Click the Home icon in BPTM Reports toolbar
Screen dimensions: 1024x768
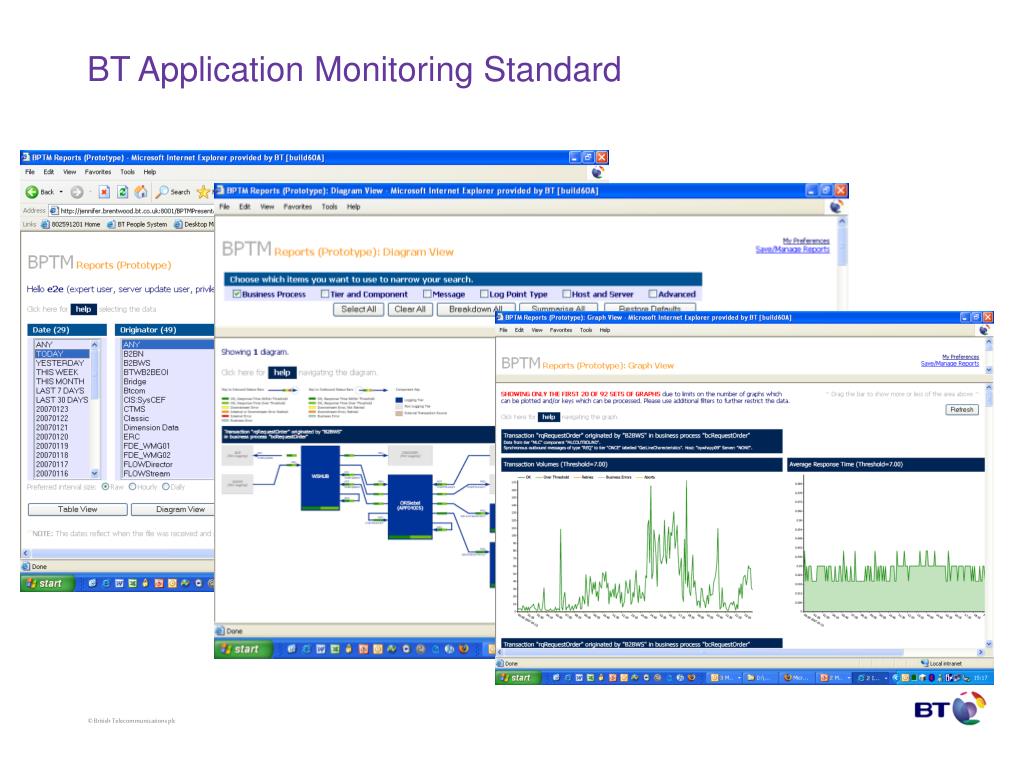(140, 192)
